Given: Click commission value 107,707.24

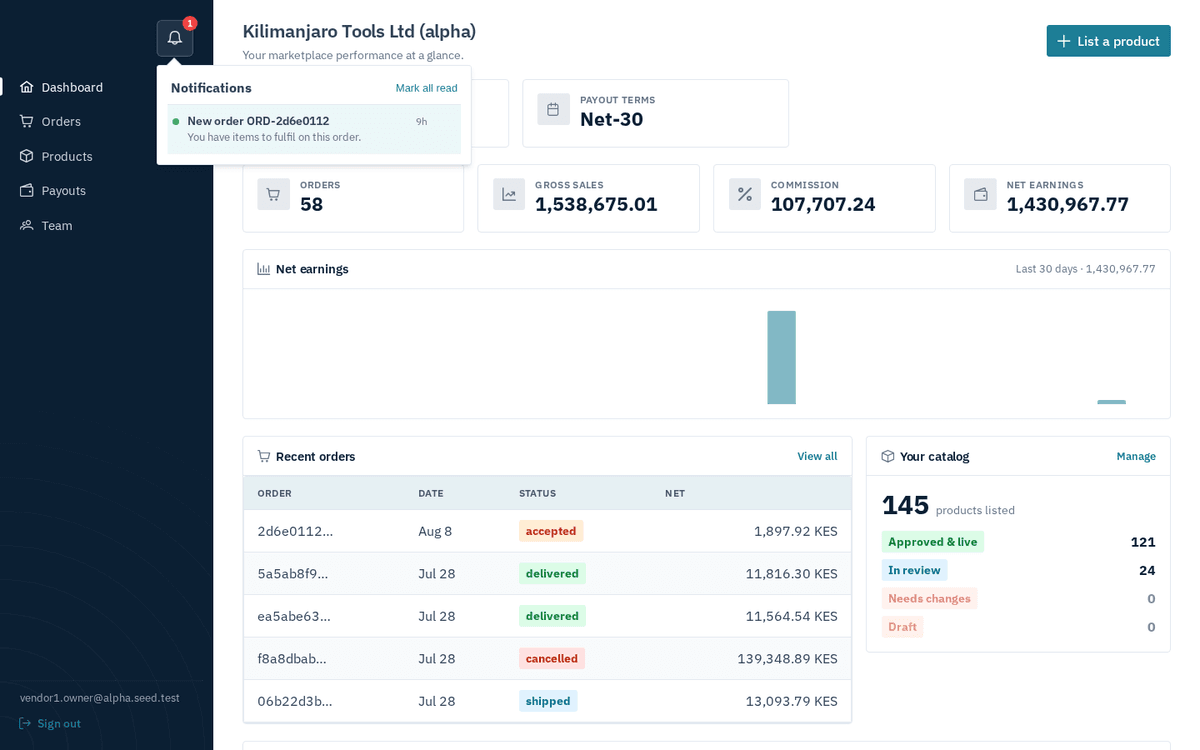Looking at the screenshot, I should (823, 204).
